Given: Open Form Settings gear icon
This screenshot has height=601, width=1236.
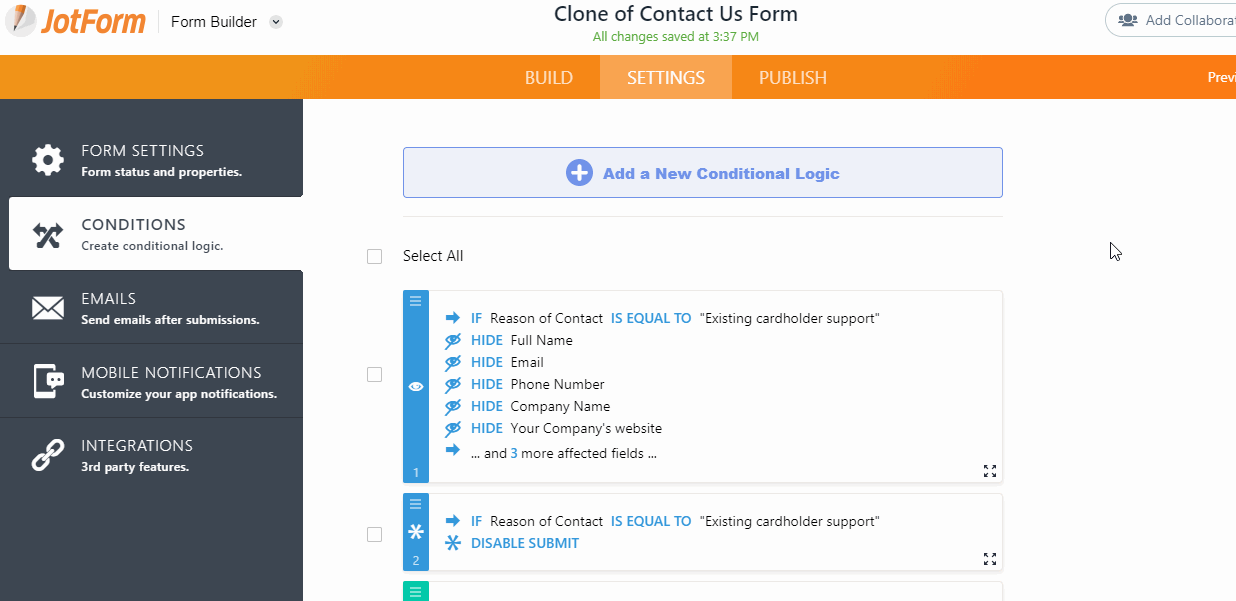Looking at the screenshot, I should coord(47,160).
